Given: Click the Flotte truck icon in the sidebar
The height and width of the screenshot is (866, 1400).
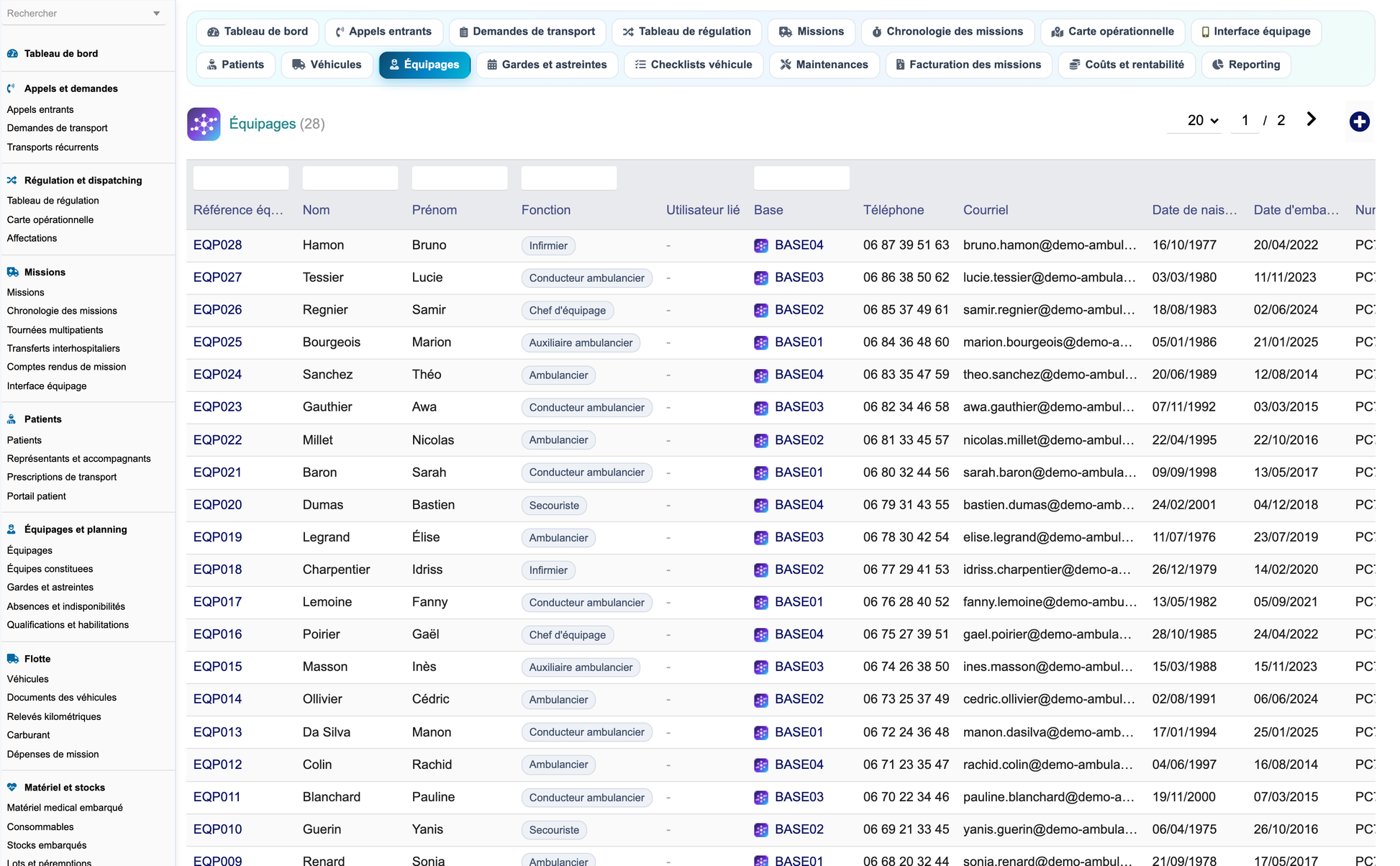Looking at the screenshot, I should (x=12, y=658).
